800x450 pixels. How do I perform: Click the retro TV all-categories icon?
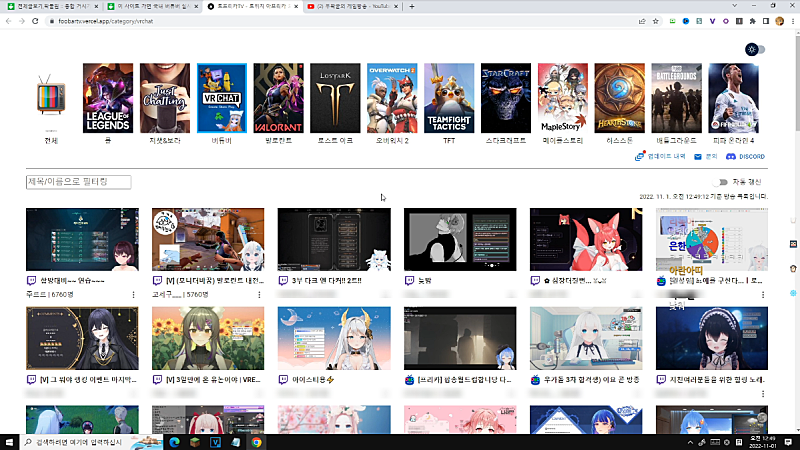coord(51,95)
